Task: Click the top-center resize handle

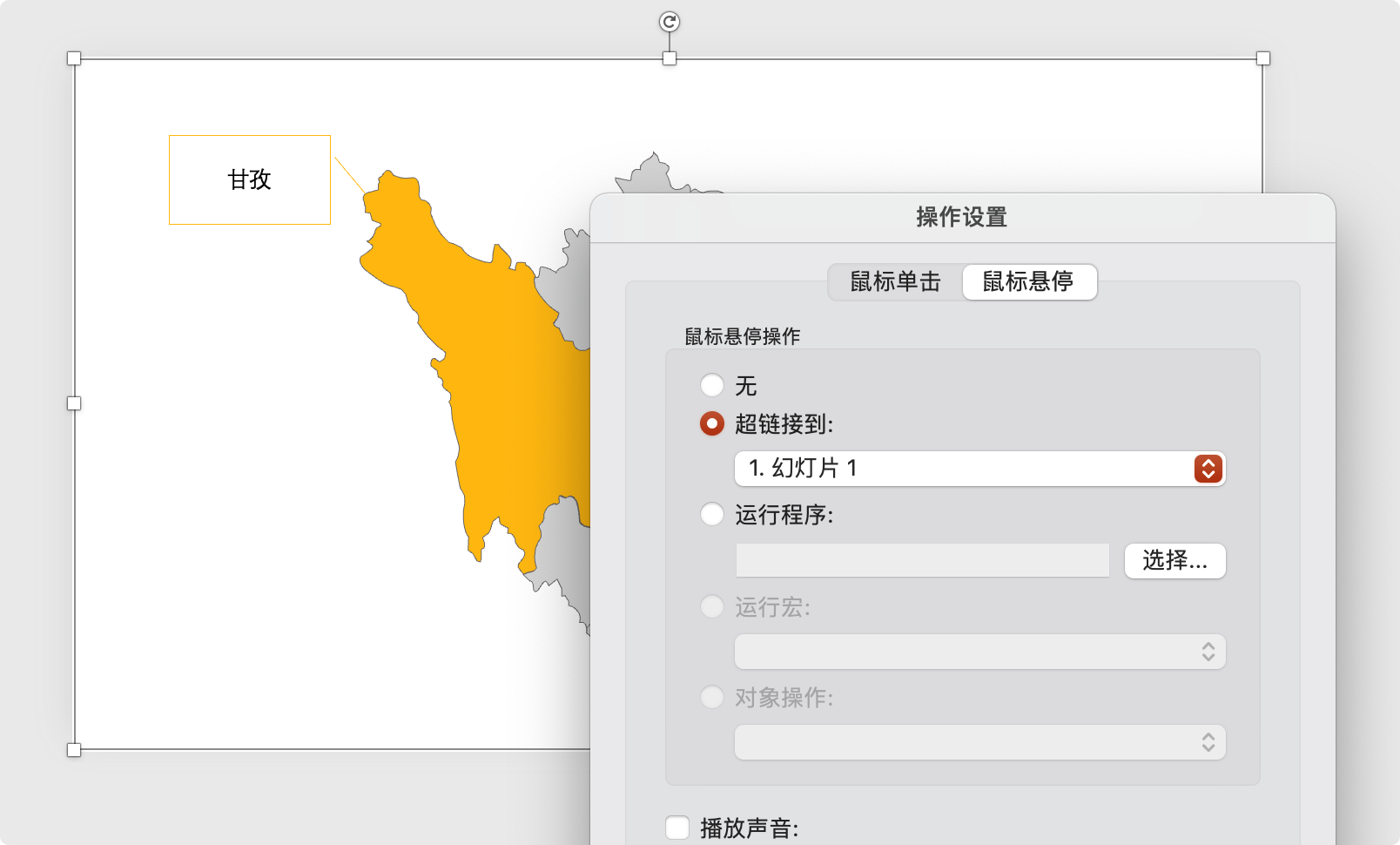Action: 669,58
